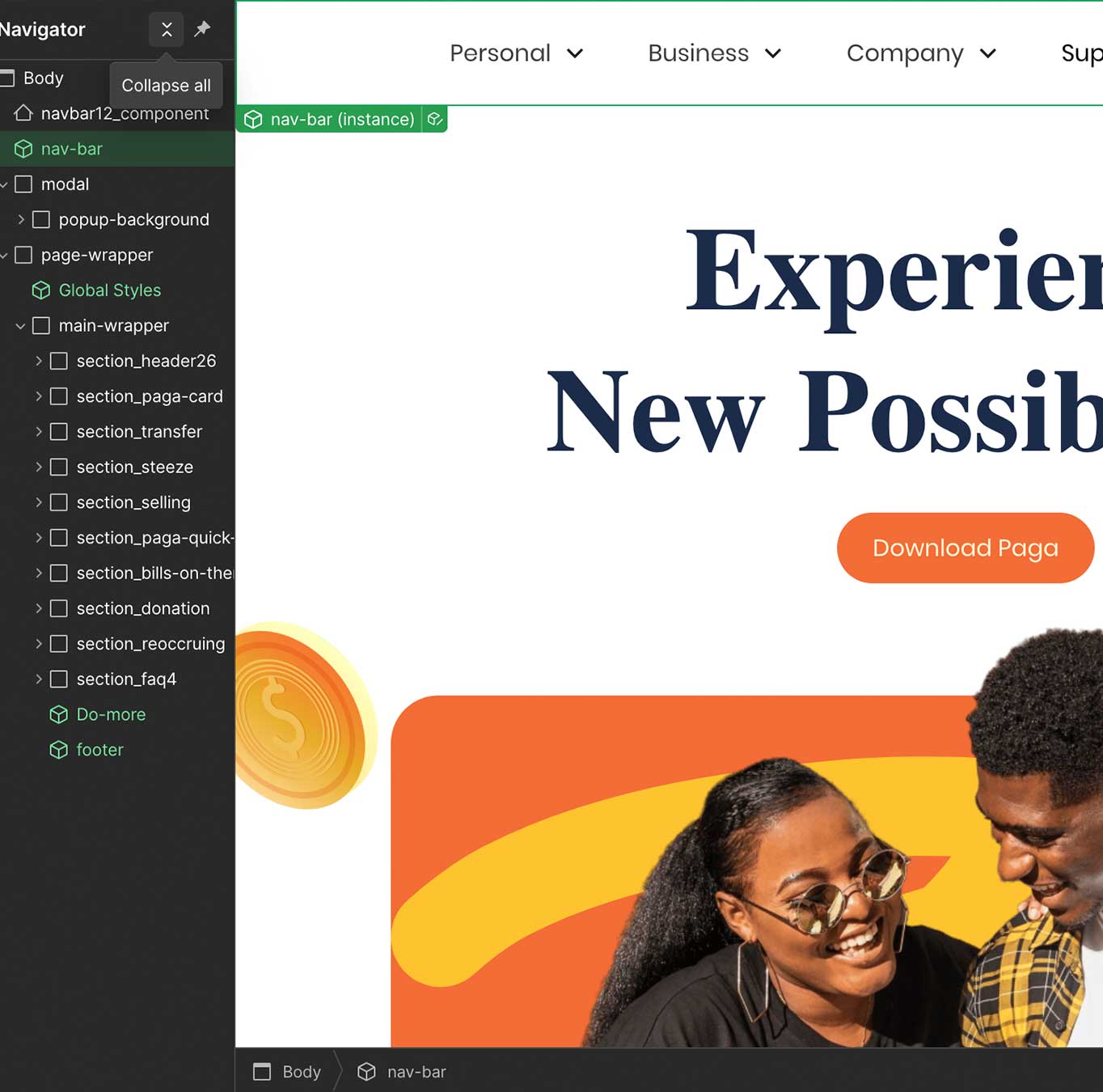
Task: Expand the section_steeze node
Action: pos(39,467)
